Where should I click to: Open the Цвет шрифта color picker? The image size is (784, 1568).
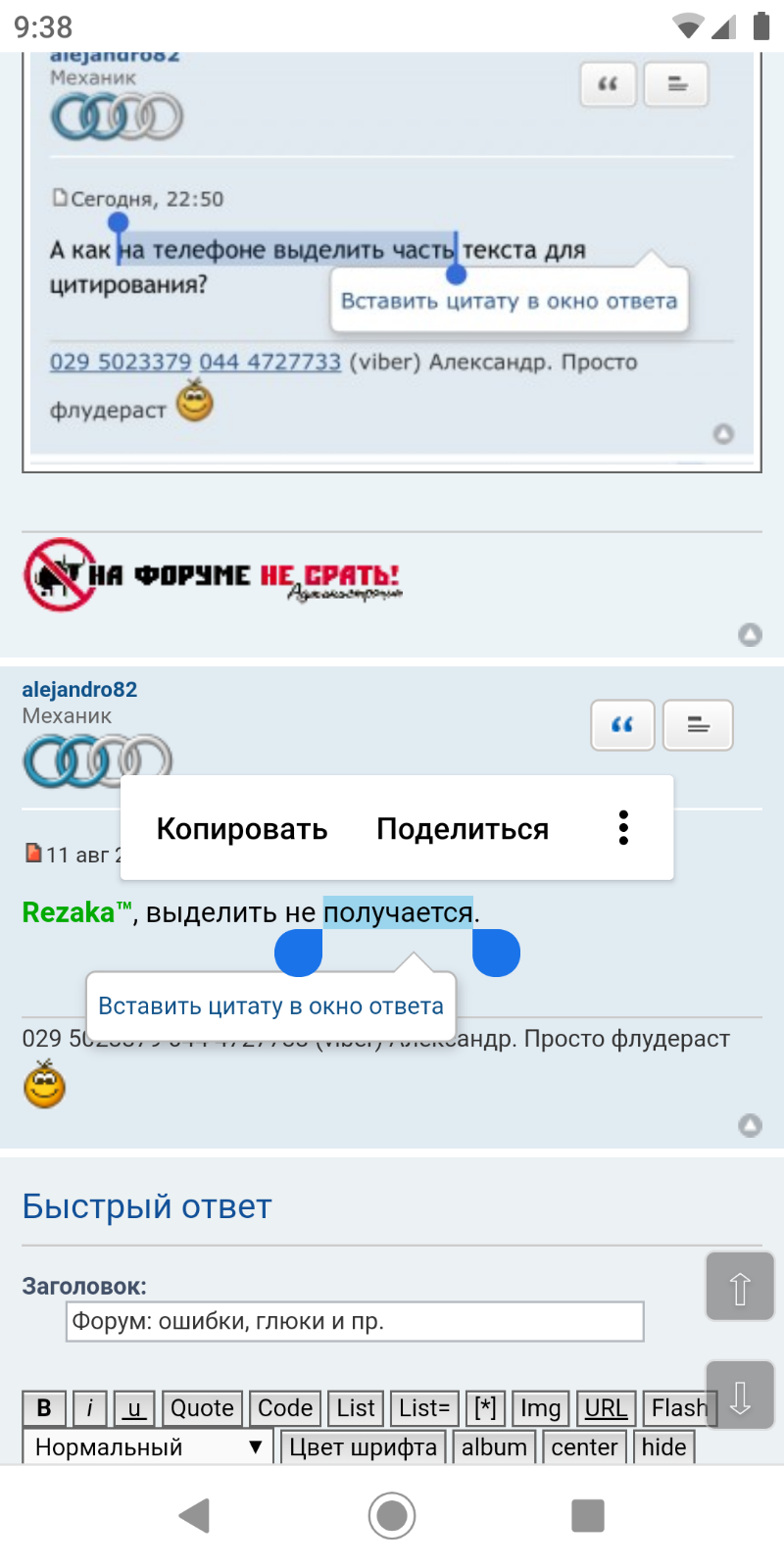tap(364, 1446)
